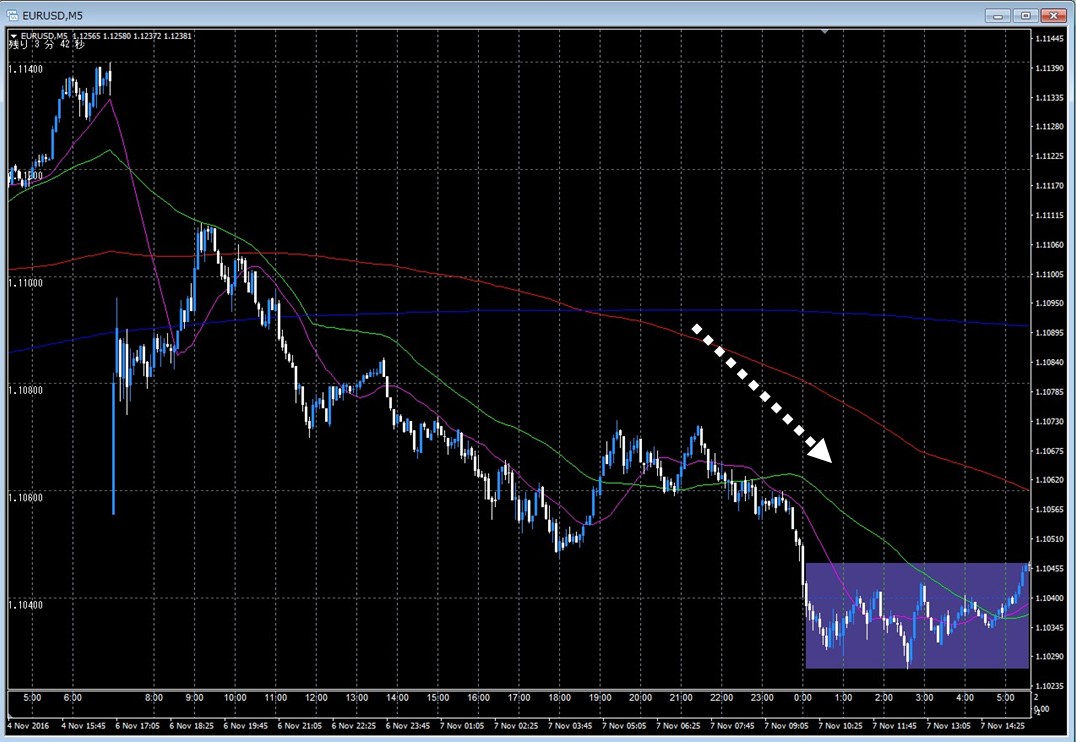The height and width of the screenshot is (742, 1076).
Task: Click price scale value 1.10290
Action: pos(1048,657)
